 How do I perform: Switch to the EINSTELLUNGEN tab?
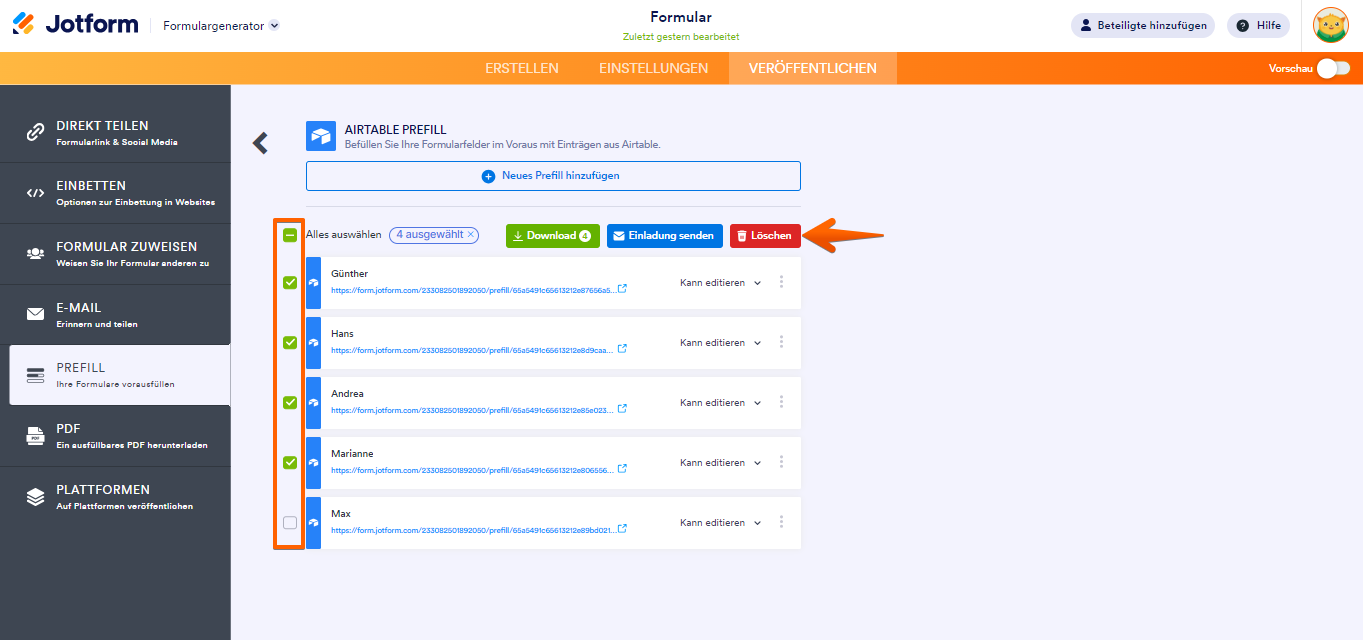[x=653, y=68]
